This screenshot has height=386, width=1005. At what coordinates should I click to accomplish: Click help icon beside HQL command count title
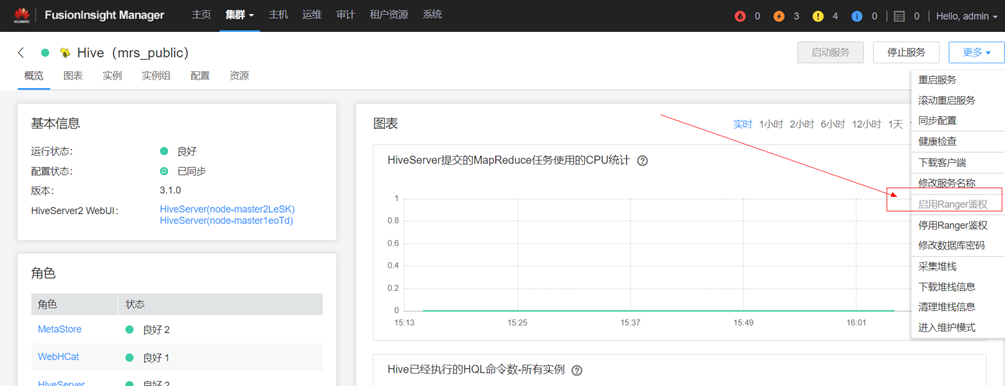[x=576, y=370]
